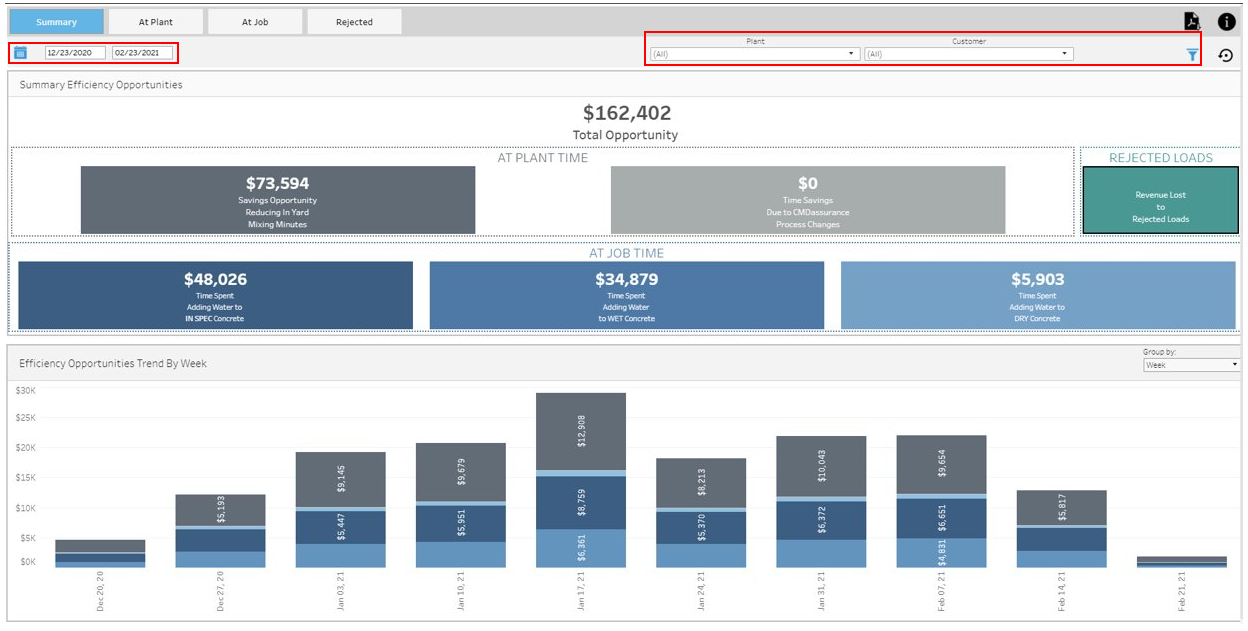Expand the Customer dropdown
Image resolution: width=1248 pixels, height=631 pixels.
tap(969, 54)
